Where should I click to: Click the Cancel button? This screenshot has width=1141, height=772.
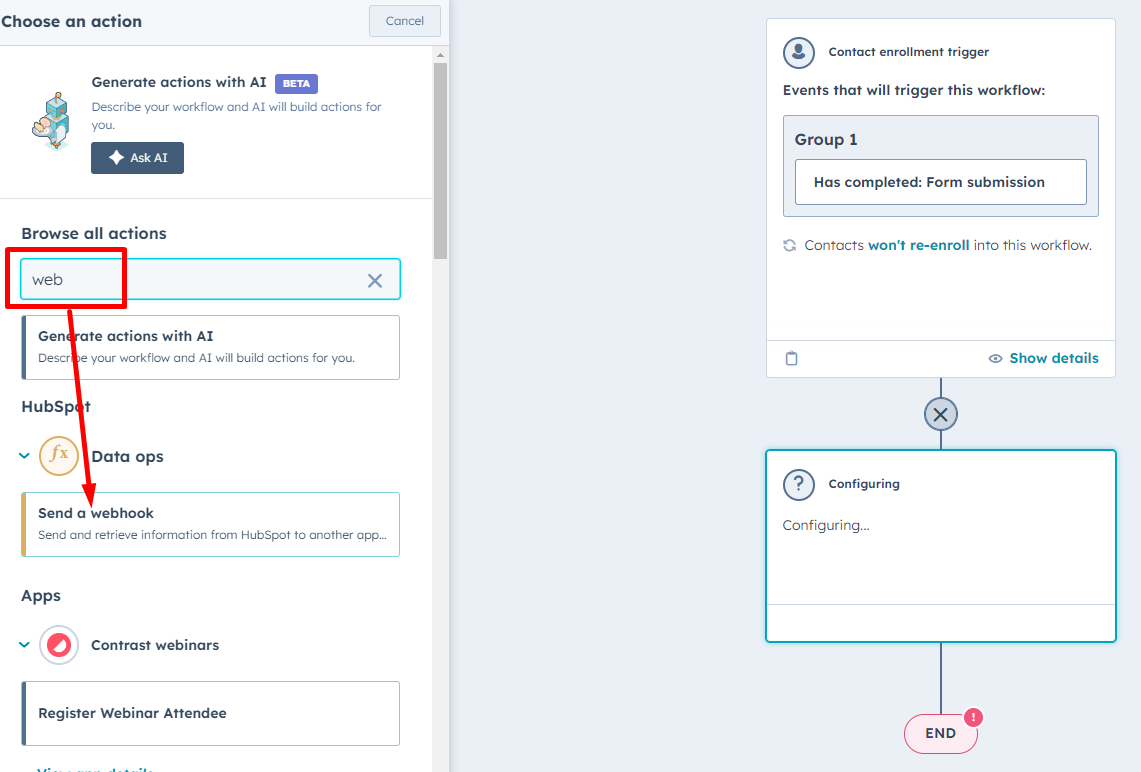405,21
